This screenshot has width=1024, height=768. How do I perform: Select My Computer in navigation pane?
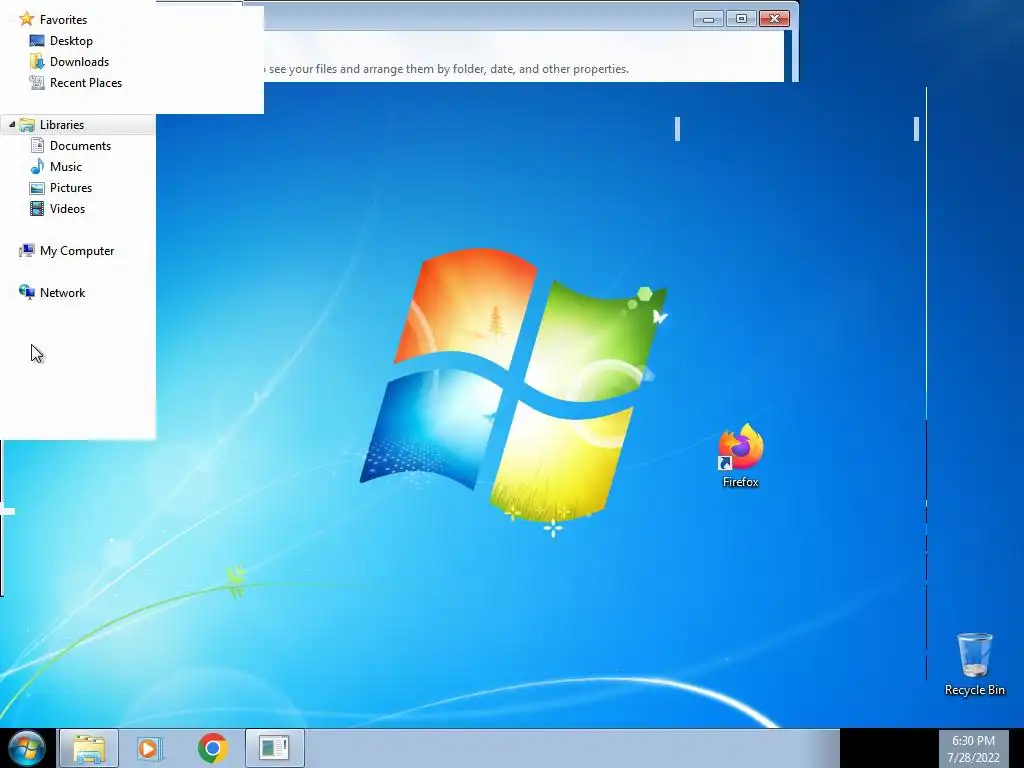[77, 251]
